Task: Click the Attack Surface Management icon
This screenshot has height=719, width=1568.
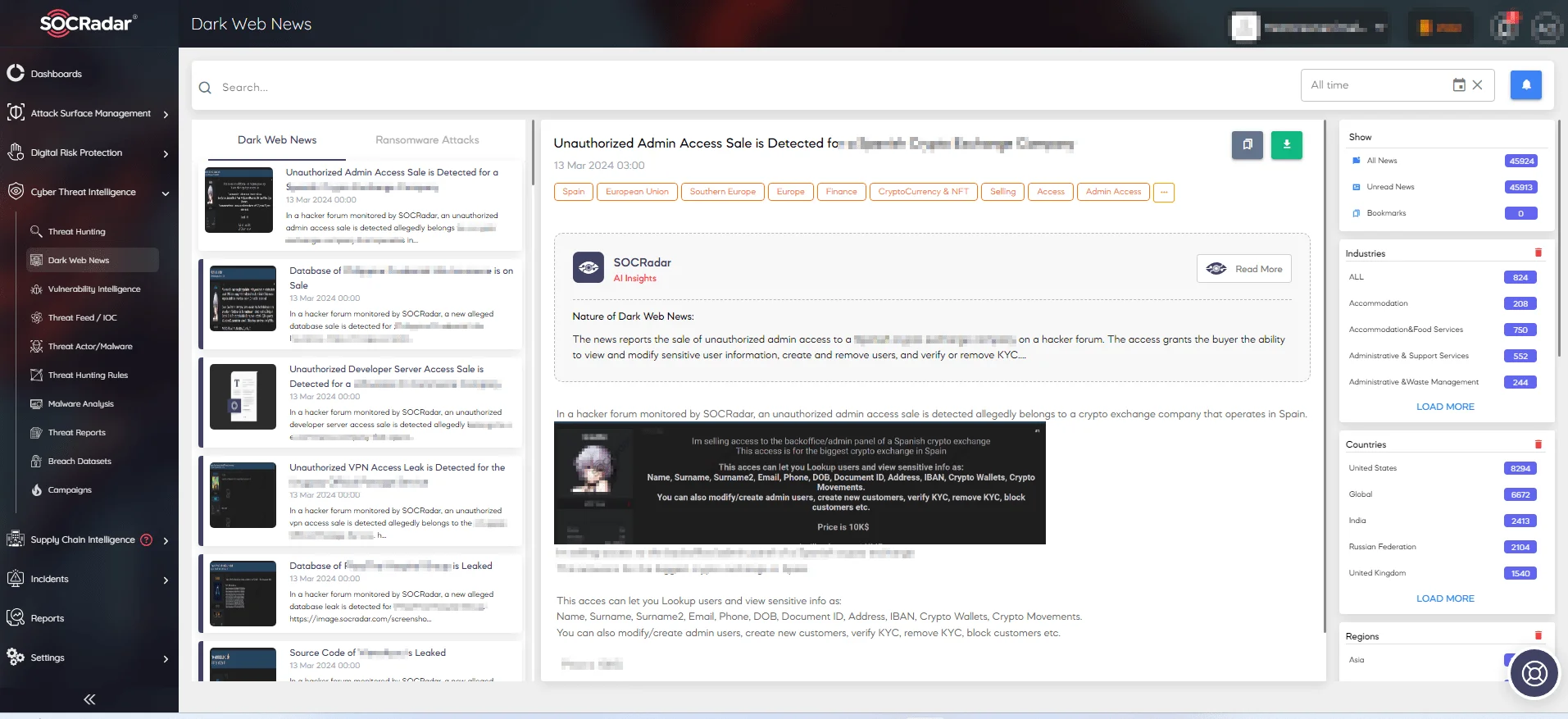Action: (x=16, y=112)
